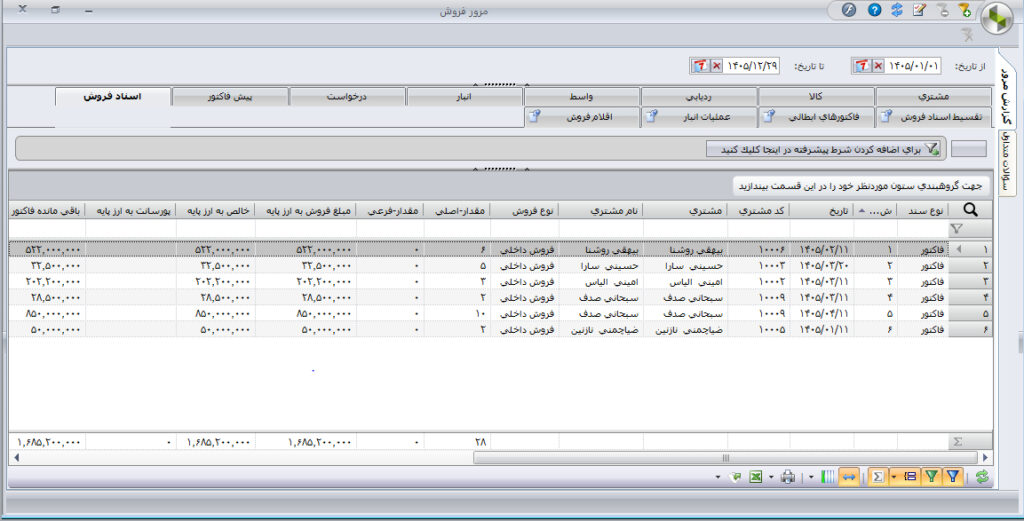The image size is (1024, 521).
Task: Click the pin icon on اقلام فروش tab
Action: pos(534,116)
